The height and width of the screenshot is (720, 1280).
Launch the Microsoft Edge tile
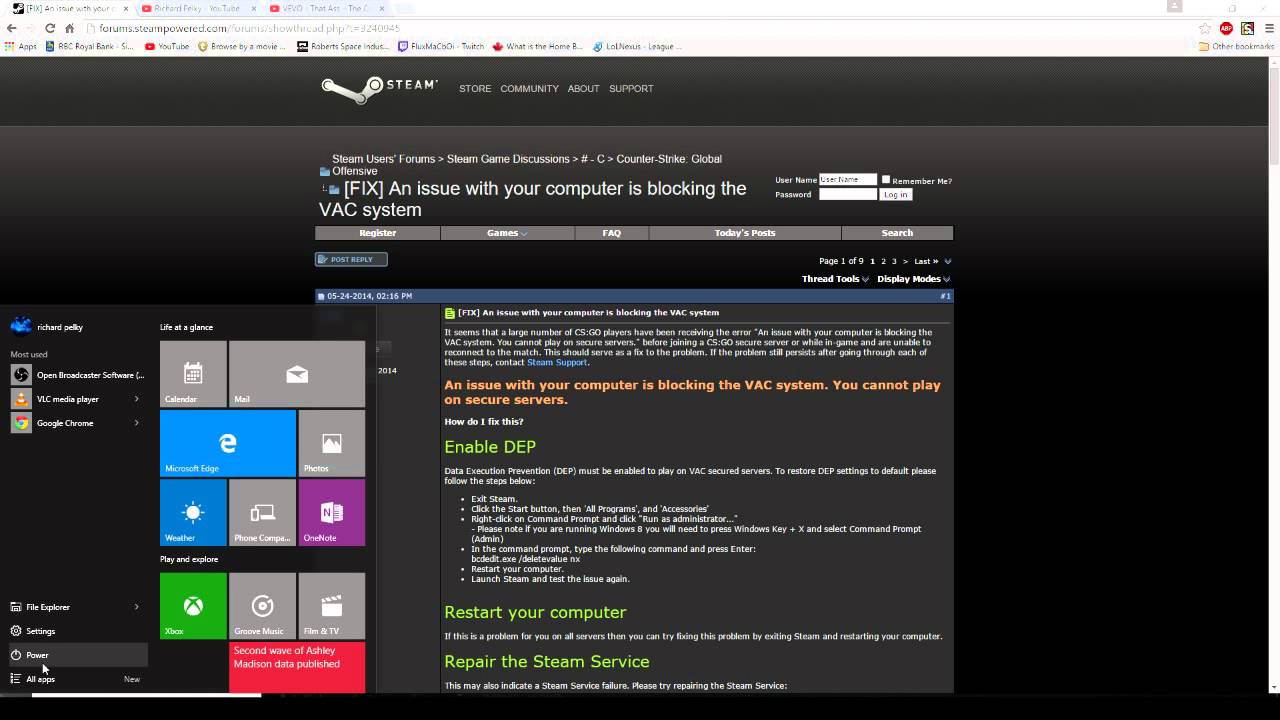point(228,442)
